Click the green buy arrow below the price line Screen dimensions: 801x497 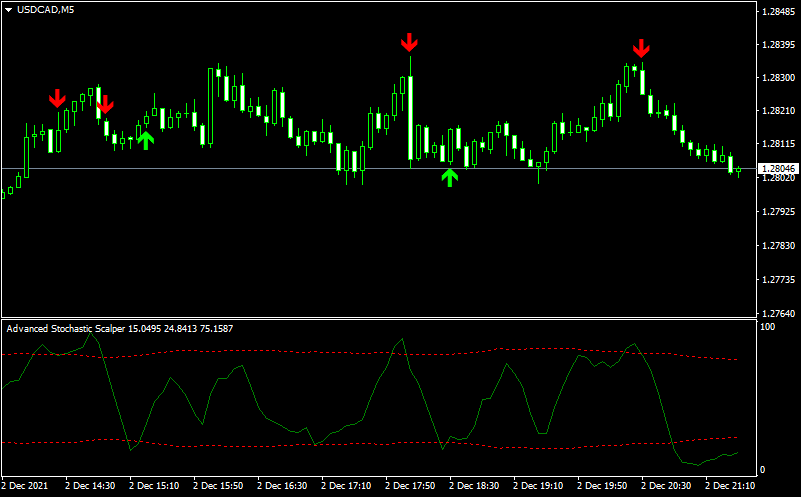450,177
